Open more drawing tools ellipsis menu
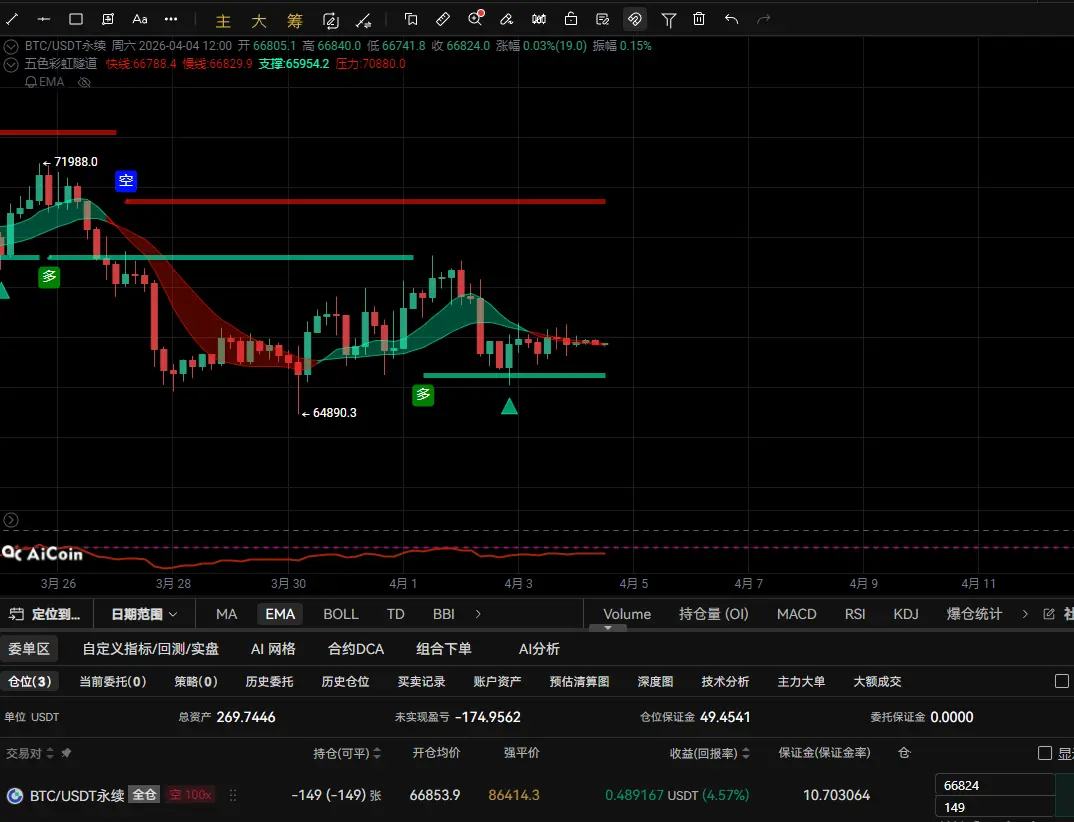This screenshot has width=1074, height=822. tap(171, 19)
